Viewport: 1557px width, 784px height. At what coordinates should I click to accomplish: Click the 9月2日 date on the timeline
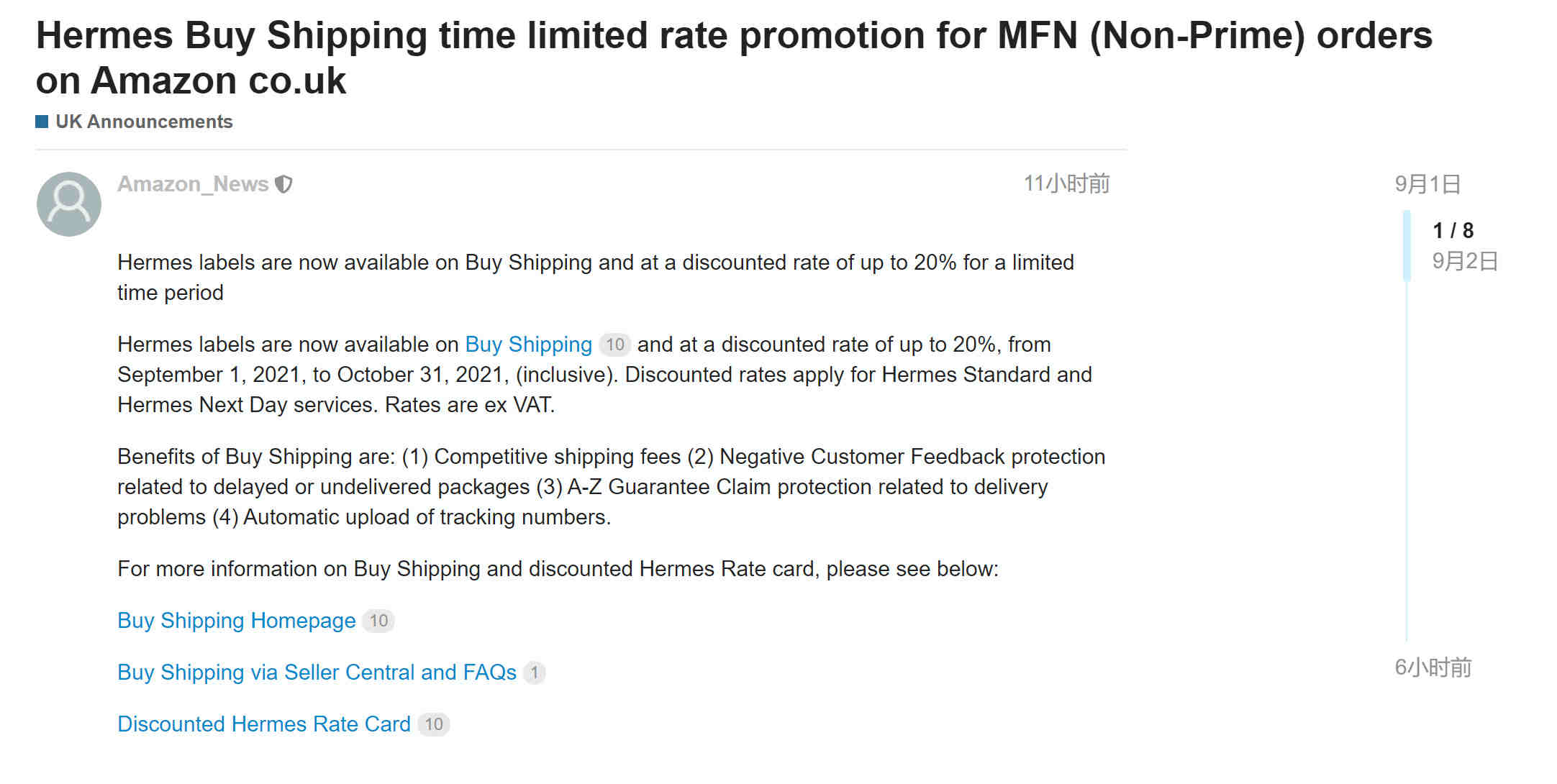coord(1465,261)
